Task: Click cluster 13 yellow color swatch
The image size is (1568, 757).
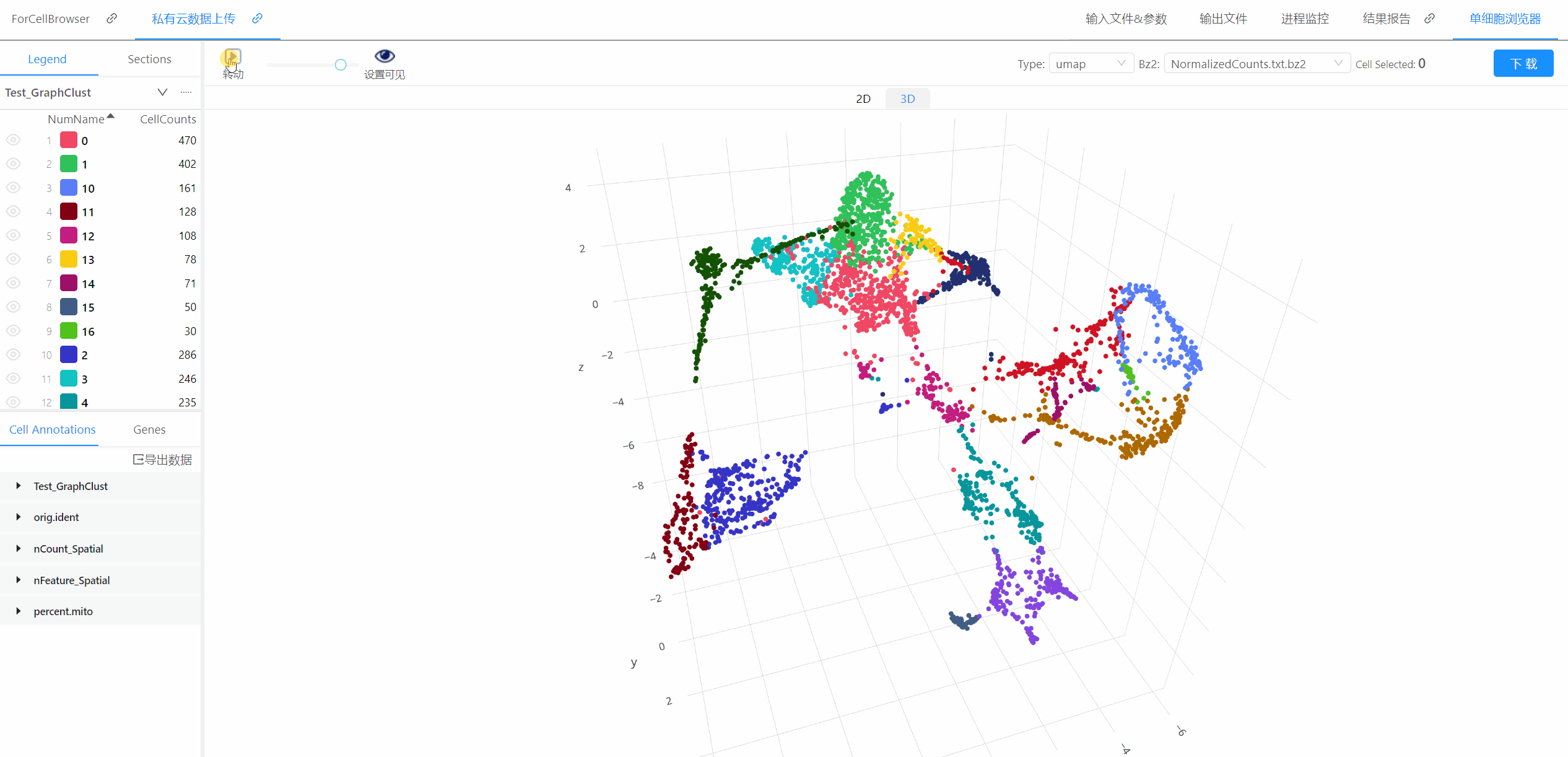Action: (69, 259)
